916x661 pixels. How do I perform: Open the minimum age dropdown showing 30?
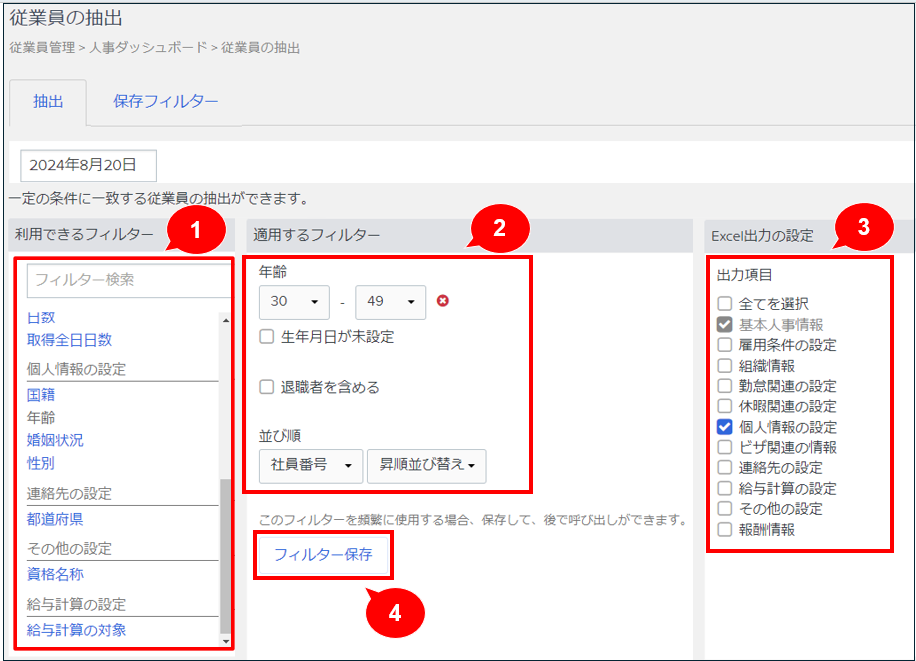pos(294,302)
